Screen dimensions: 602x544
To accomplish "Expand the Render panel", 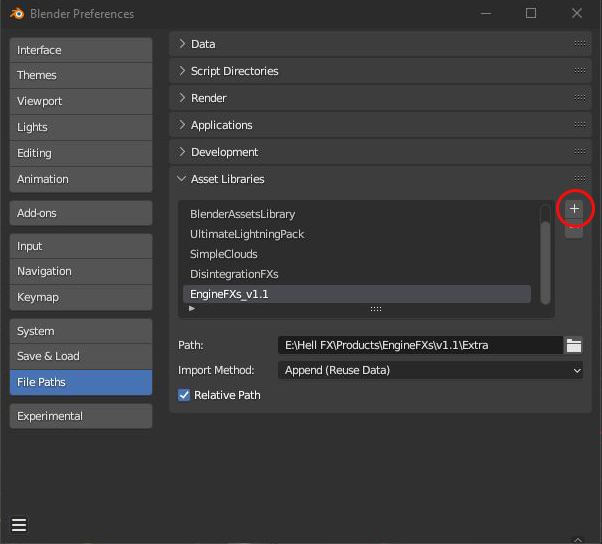I will [x=182, y=98].
